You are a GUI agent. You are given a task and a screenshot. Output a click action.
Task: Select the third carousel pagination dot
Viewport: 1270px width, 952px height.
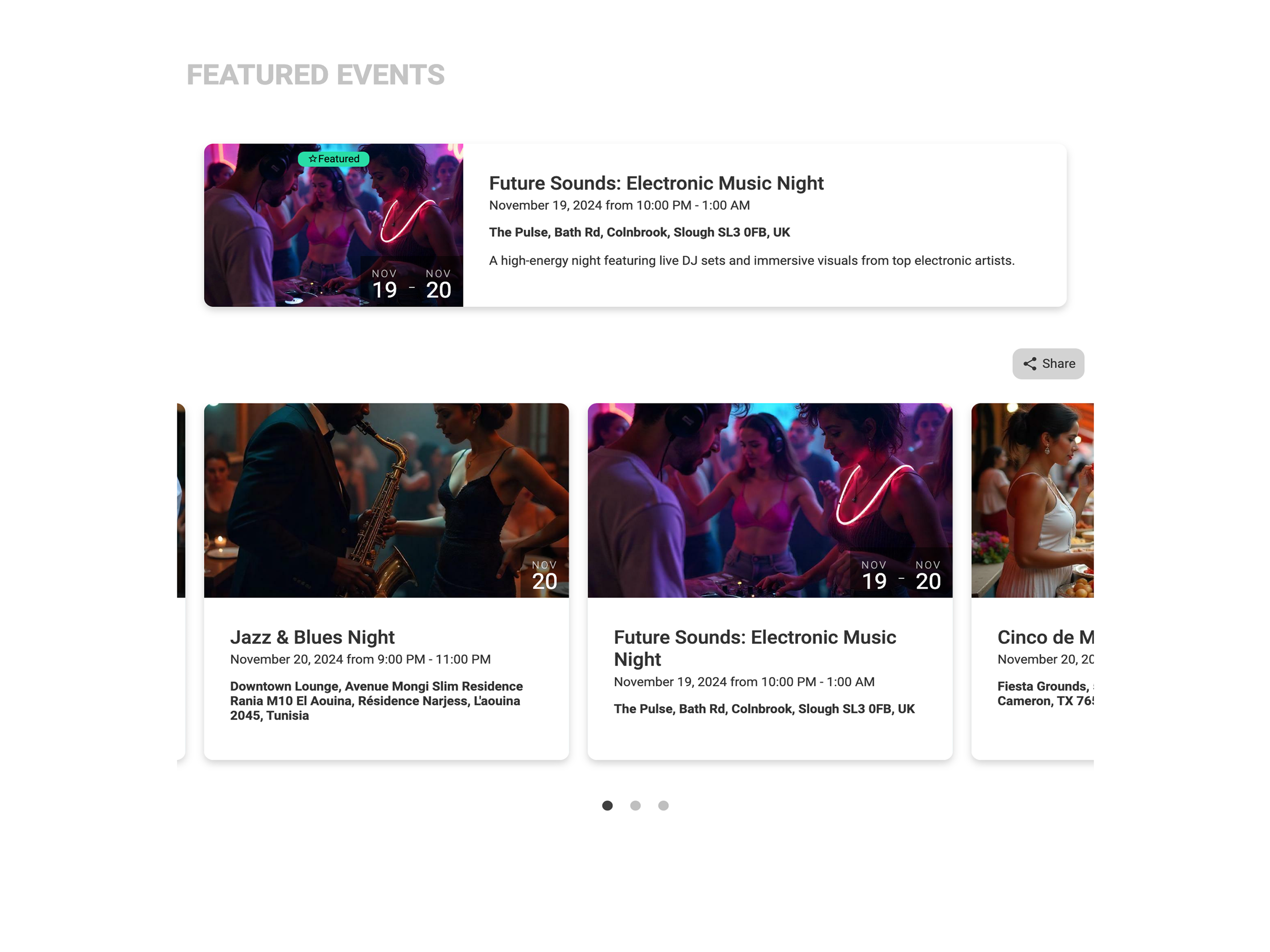pos(663,806)
